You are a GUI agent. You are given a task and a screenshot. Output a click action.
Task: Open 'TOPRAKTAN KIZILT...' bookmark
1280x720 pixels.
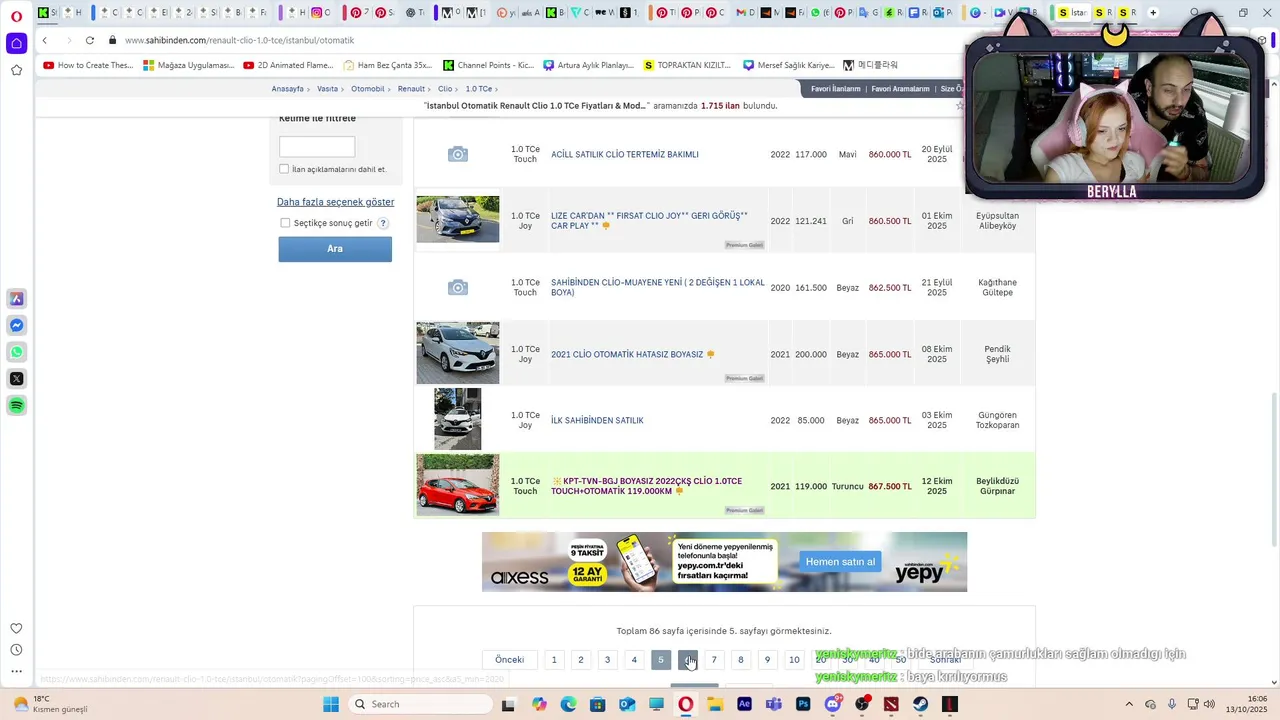coord(688,65)
